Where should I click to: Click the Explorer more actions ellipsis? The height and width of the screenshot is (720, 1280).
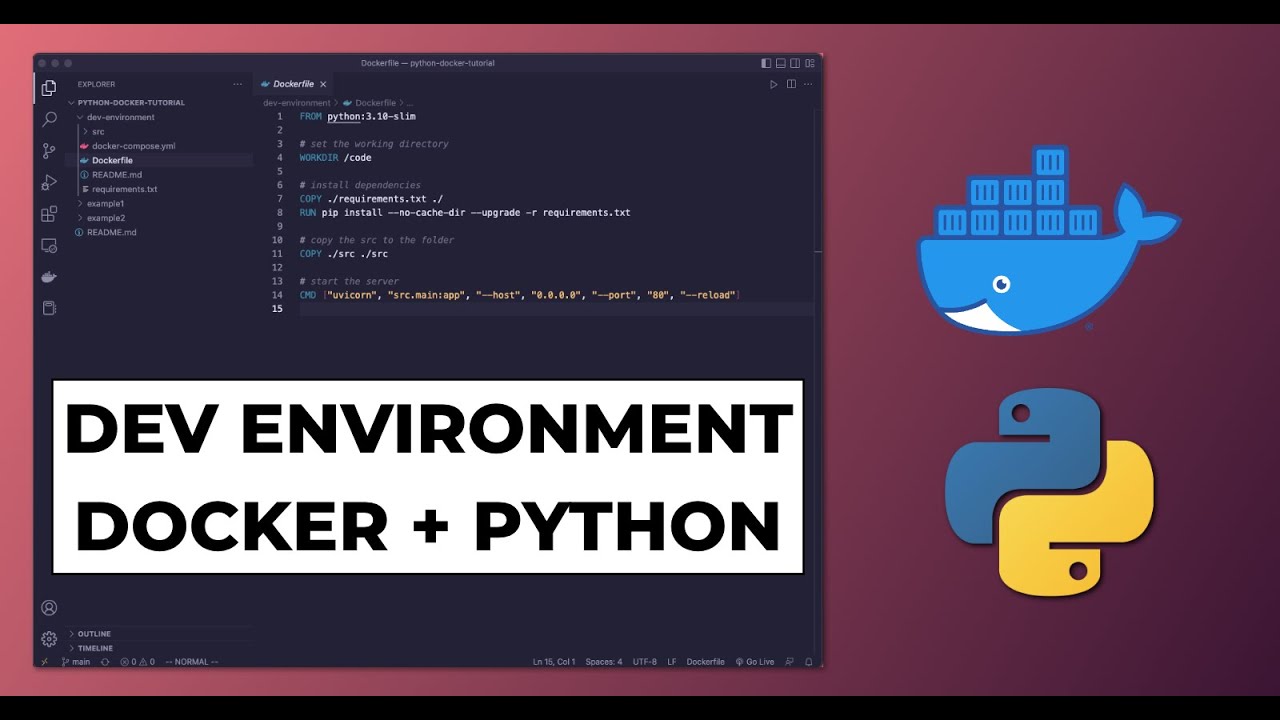point(237,84)
